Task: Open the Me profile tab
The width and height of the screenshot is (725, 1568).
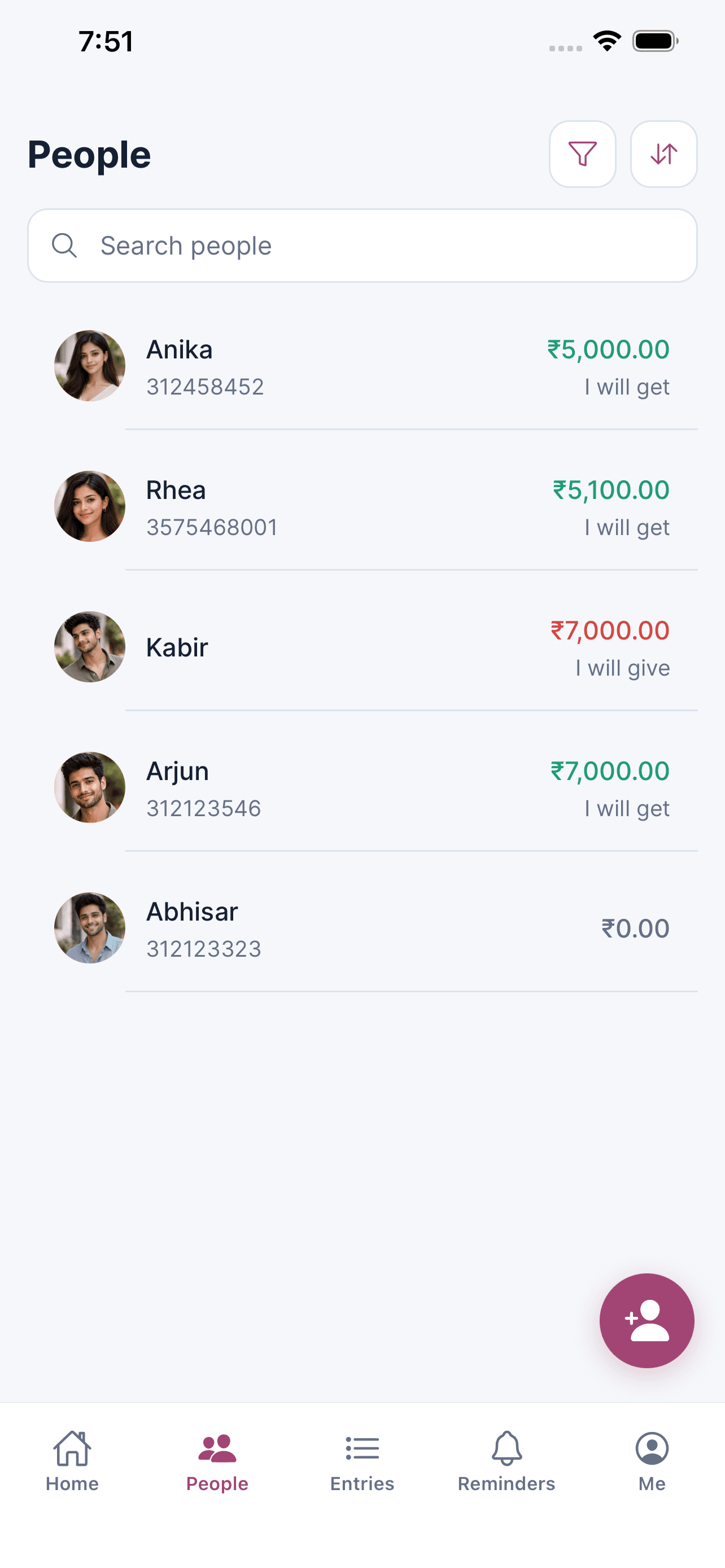Action: coord(652,1460)
